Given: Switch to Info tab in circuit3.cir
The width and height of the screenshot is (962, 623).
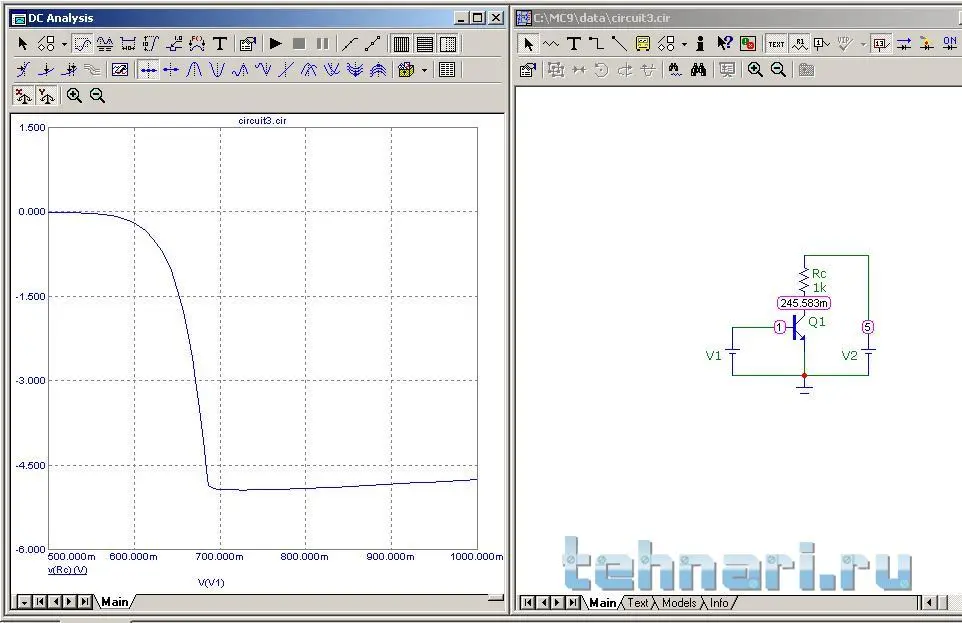Looking at the screenshot, I should click(718, 603).
